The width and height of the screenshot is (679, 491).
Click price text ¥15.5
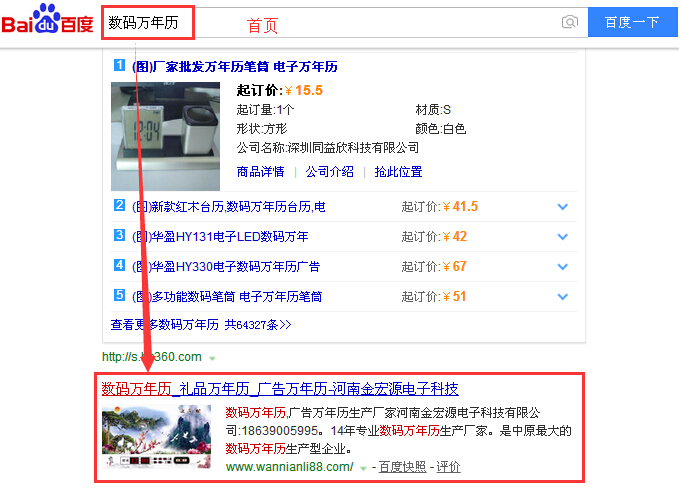304,90
